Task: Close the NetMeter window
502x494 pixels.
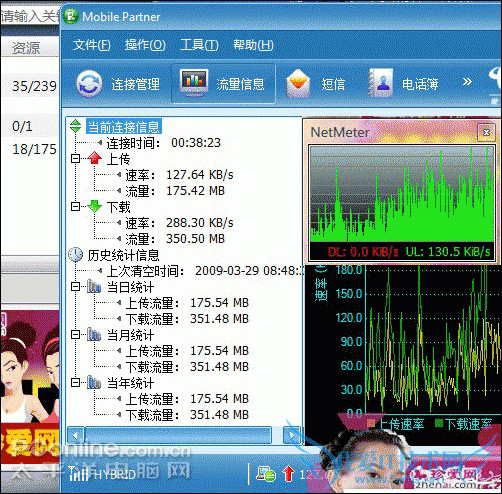Action: (486, 132)
